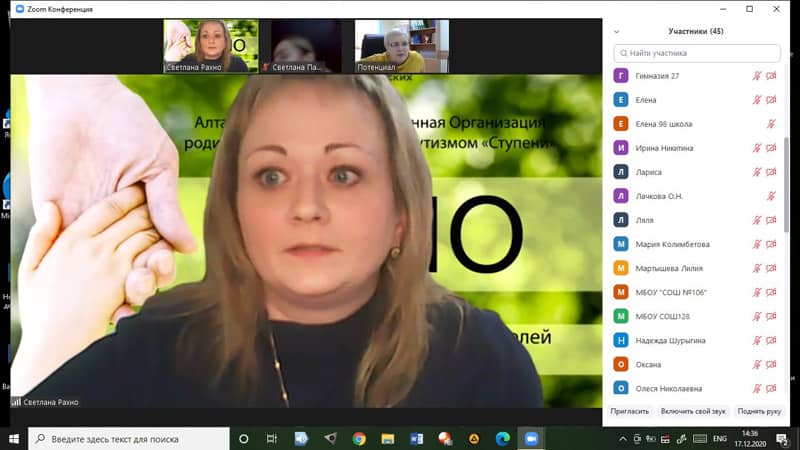Viewport: 800px width, 450px height.
Task: Click camera-off icon for Мария Колимбетова
Action: 771,244
